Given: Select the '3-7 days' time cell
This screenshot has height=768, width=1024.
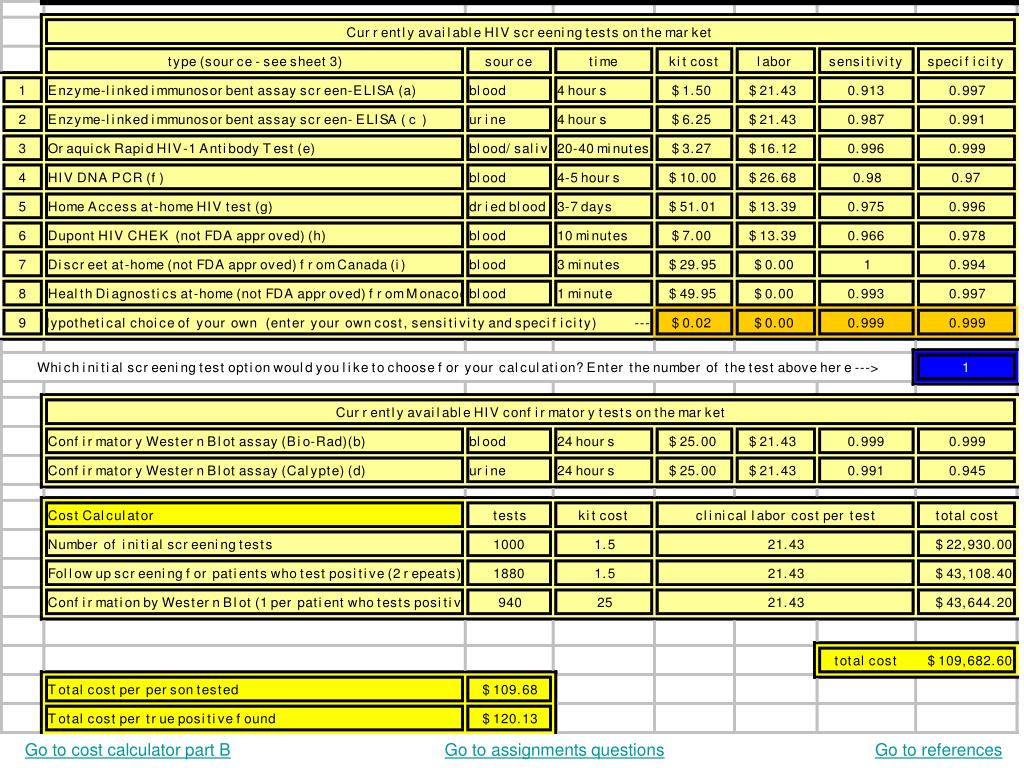Looking at the screenshot, I should pos(603,206).
